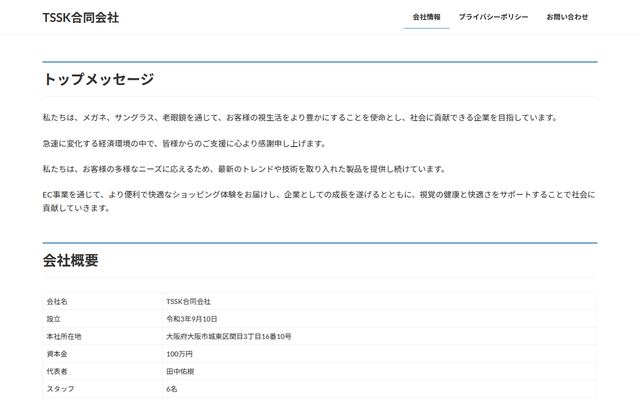Image resolution: width=640 pixels, height=400 pixels.
Task: Select the 令和3年9月10日 value
Action: [x=192, y=319]
